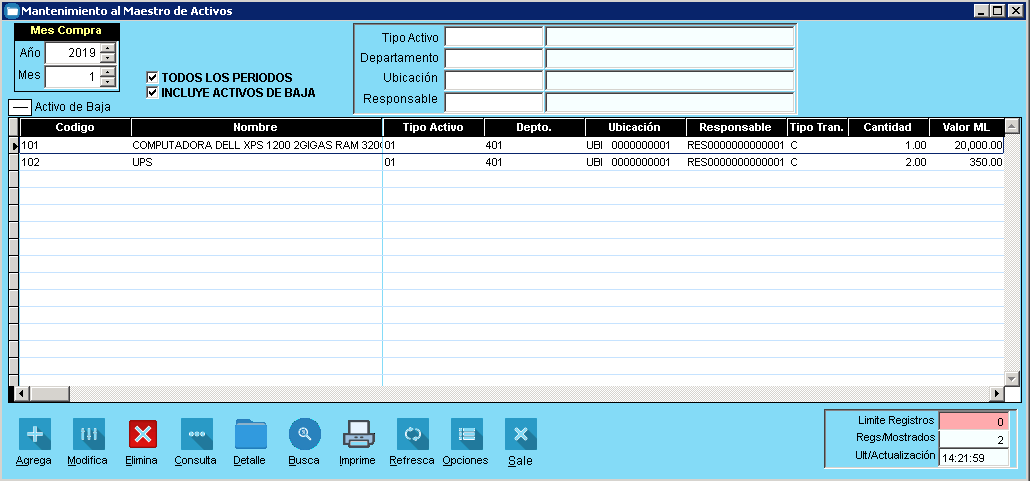Click the Valor ML column header

click(x=966, y=127)
